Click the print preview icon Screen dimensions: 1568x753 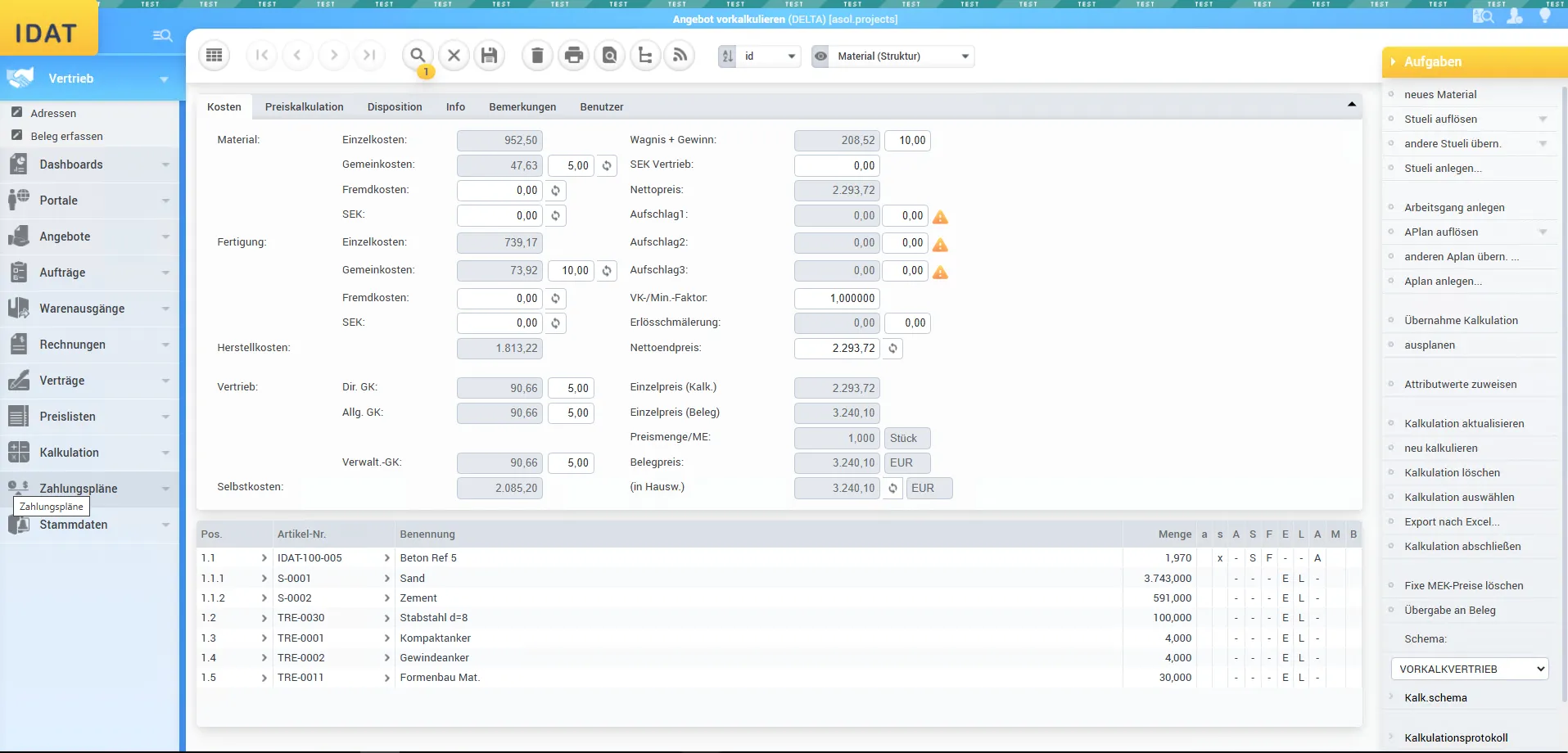610,56
